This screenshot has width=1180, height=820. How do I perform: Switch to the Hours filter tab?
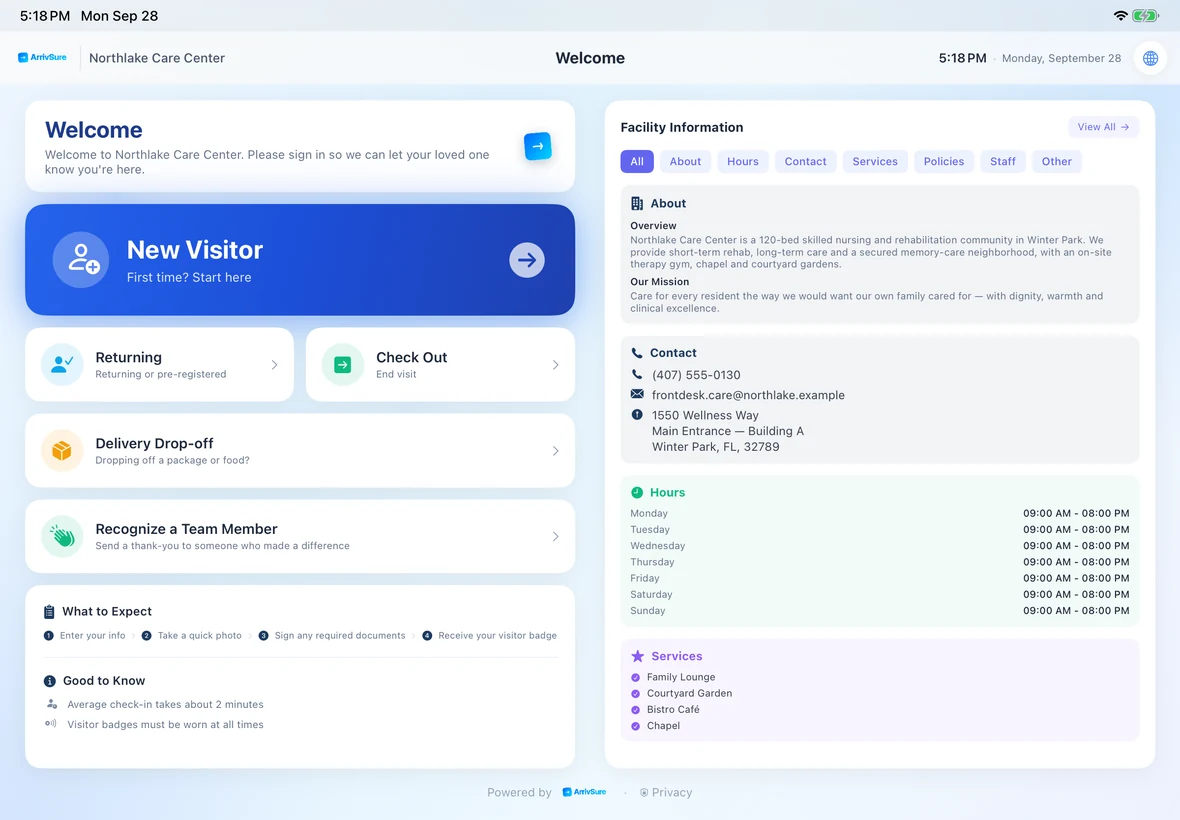743,161
